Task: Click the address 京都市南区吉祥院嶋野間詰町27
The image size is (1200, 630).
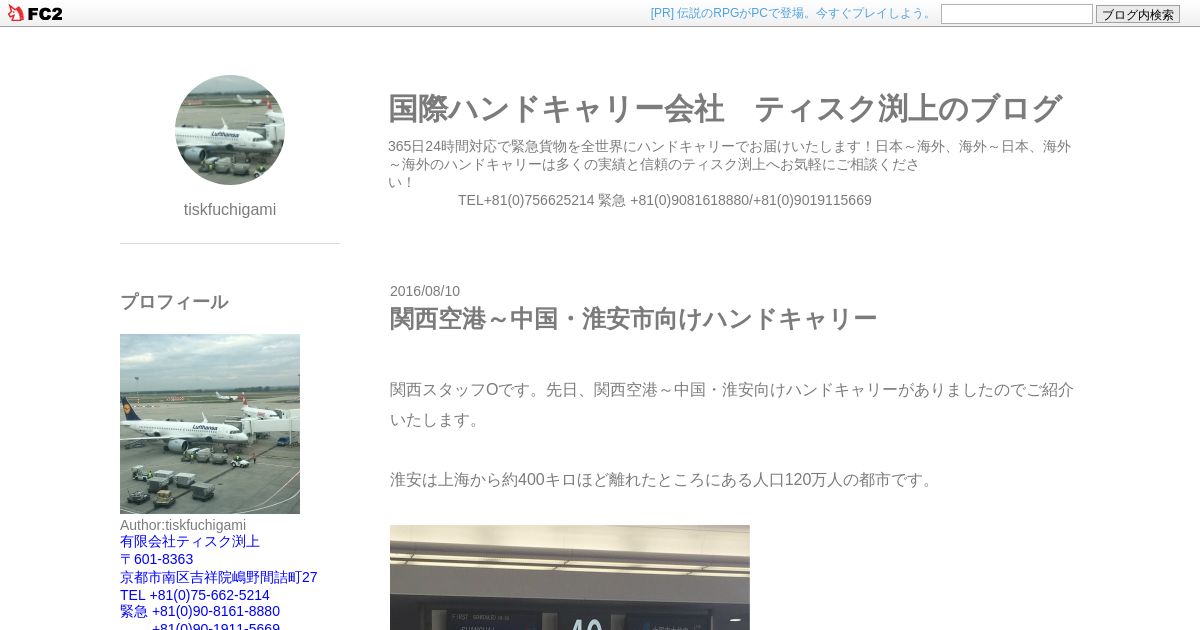Action: click(219, 577)
